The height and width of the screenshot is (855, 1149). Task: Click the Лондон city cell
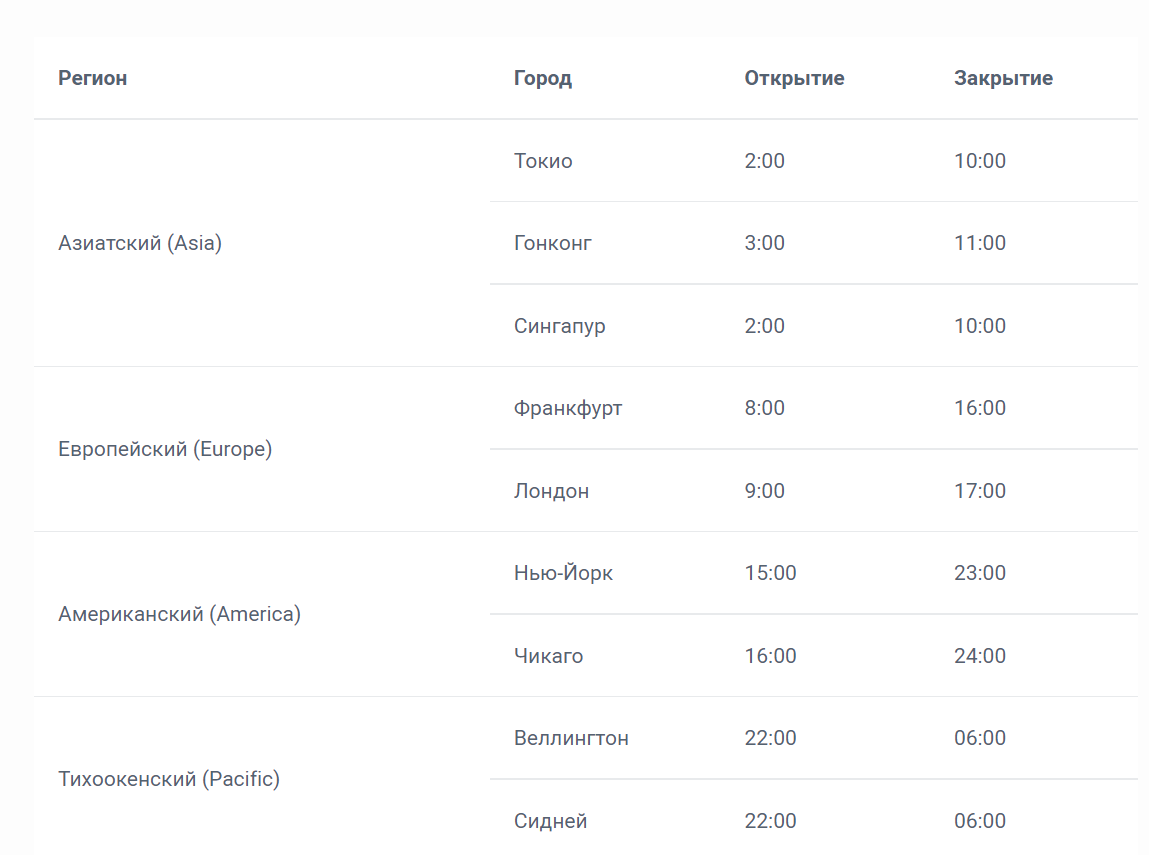[552, 491]
